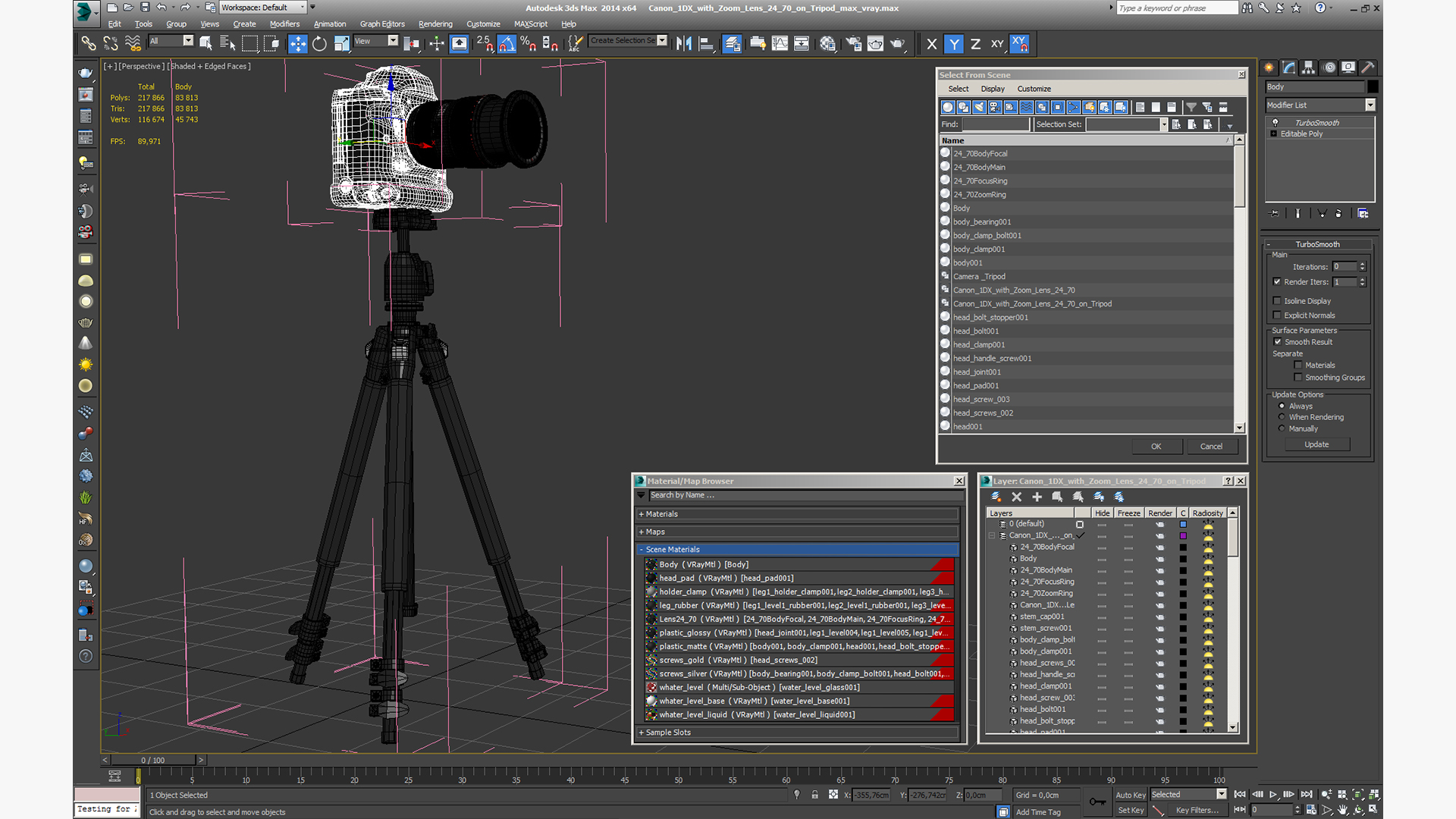Open the Create command panel tab
Image resolution: width=1456 pixels, height=819 pixels.
[x=1269, y=67]
